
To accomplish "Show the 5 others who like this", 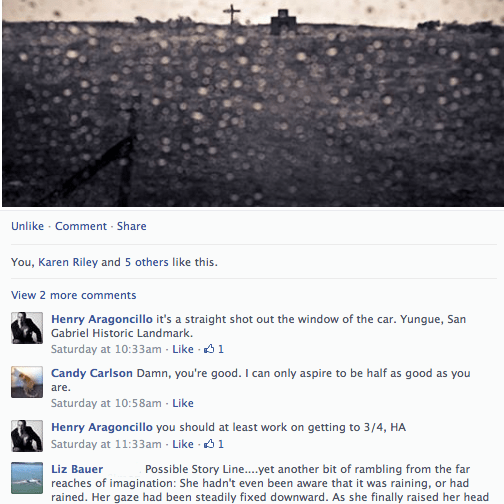I will pos(147,262).
